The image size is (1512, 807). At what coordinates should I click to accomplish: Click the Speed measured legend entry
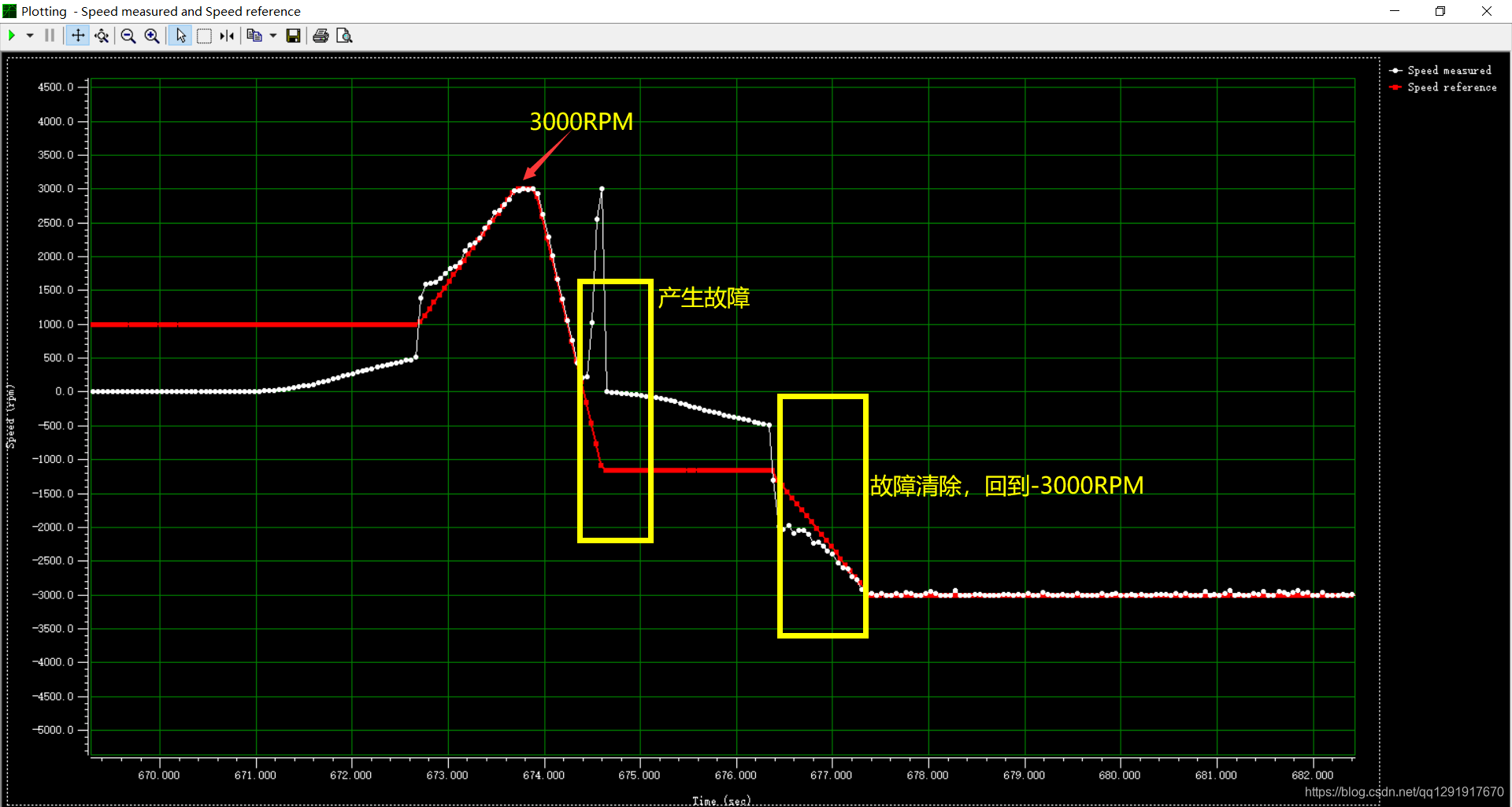1440,70
